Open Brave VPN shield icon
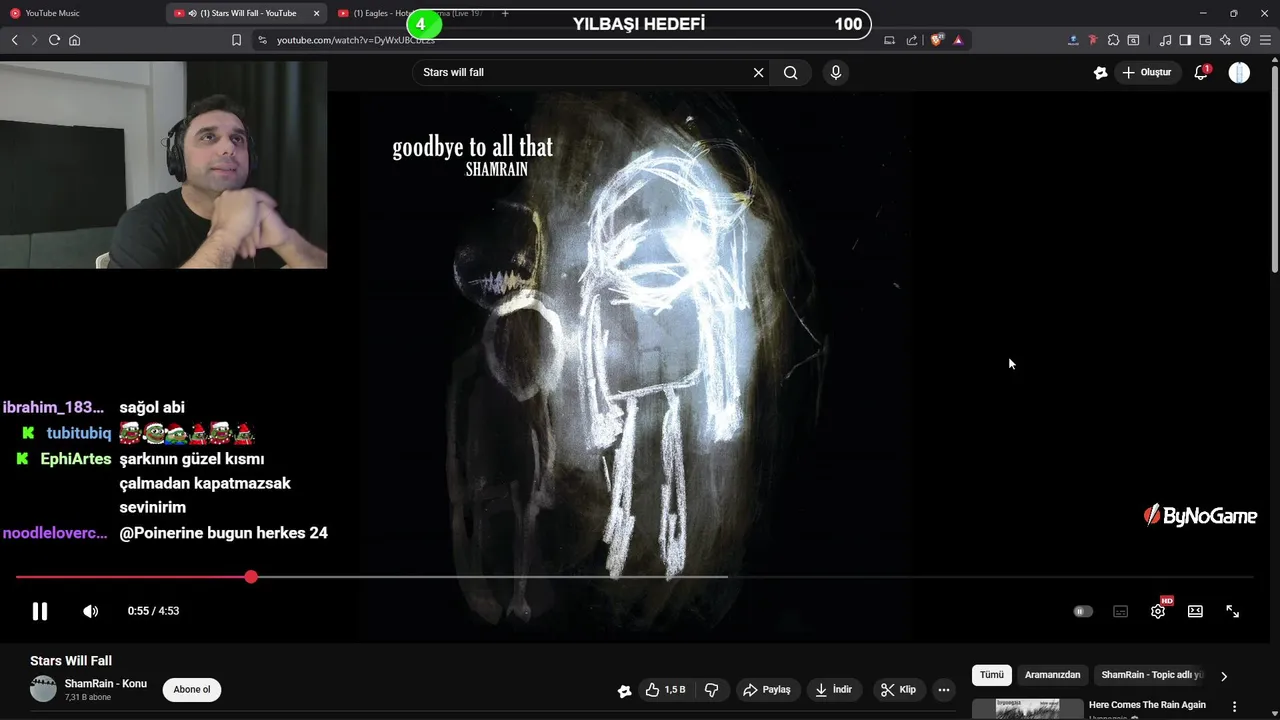The width and height of the screenshot is (1280, 720). [1245, 40]
